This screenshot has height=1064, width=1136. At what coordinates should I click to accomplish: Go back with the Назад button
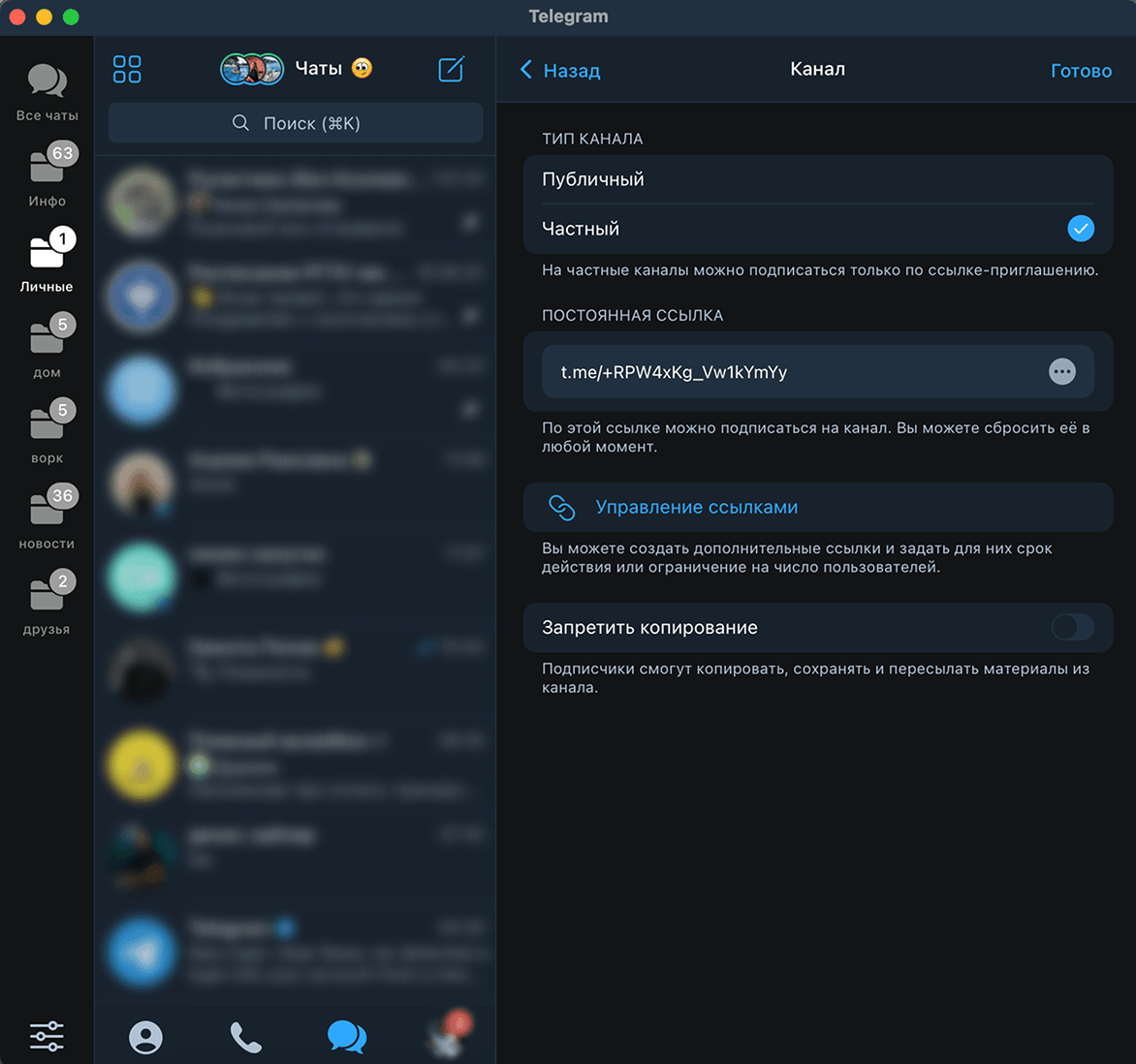click(560, 71)
